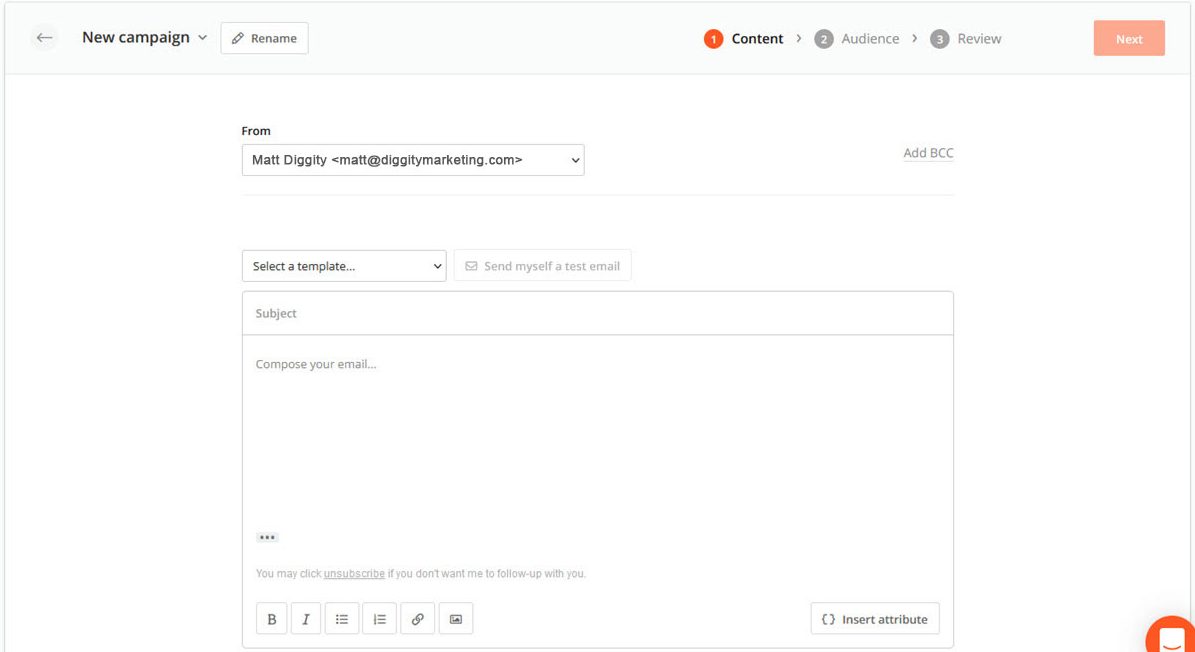The width and height of the screenshot is (1195, 652).
Task: Click the Subject input field
Action: [597, 313]
